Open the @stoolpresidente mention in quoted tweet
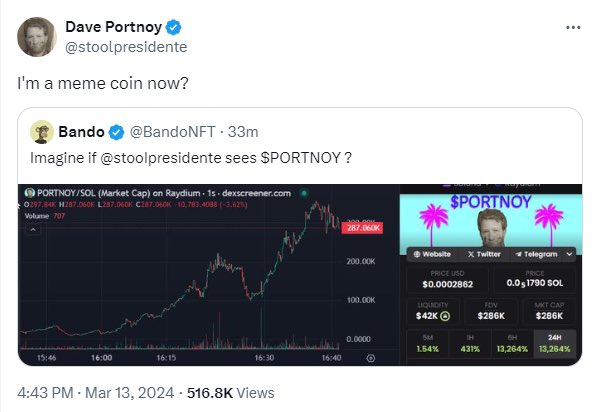This screenshot has width=594, height=412. 161,158
